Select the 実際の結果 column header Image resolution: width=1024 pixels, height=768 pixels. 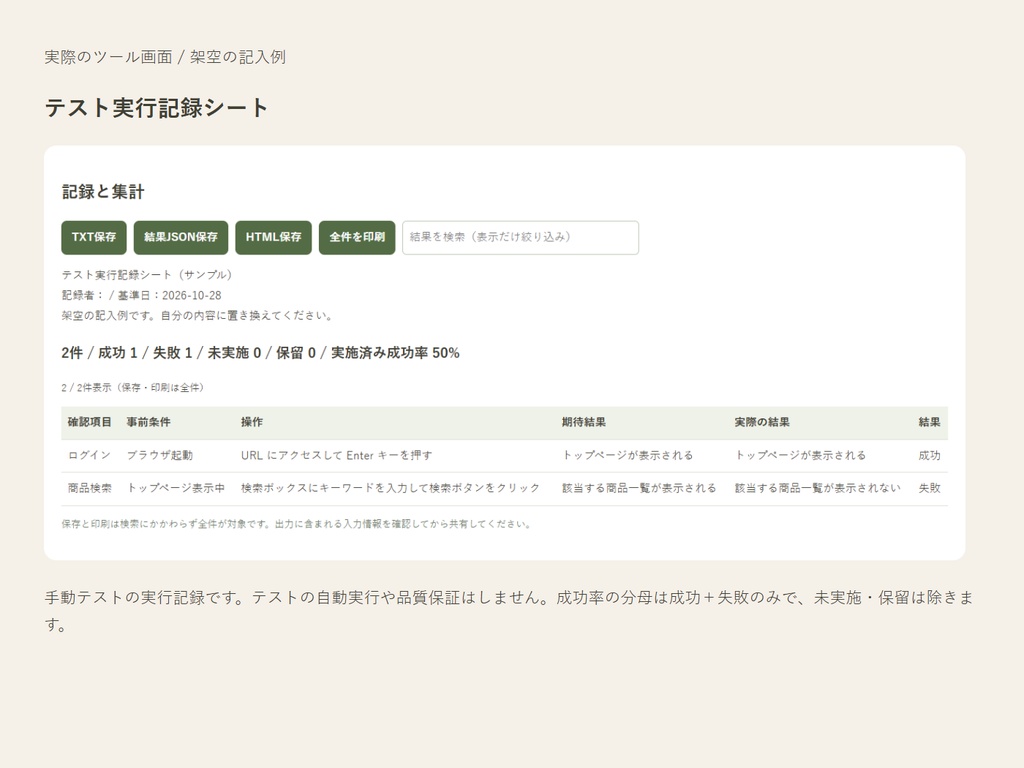coord(761,422)
